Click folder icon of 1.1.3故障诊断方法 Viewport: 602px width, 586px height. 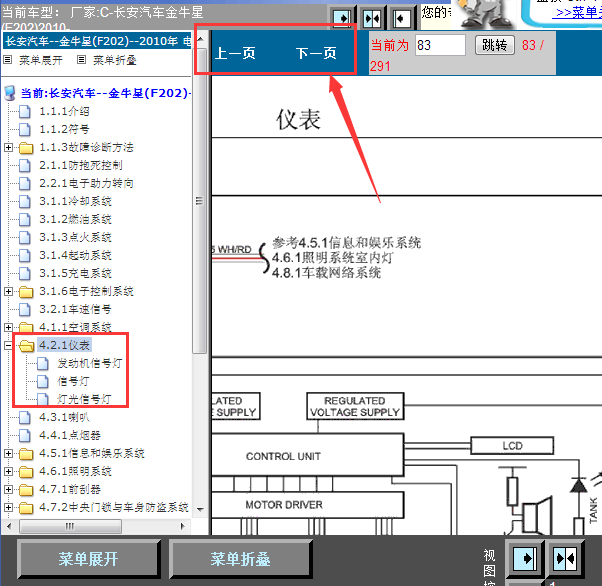click(x=26, y=147)
